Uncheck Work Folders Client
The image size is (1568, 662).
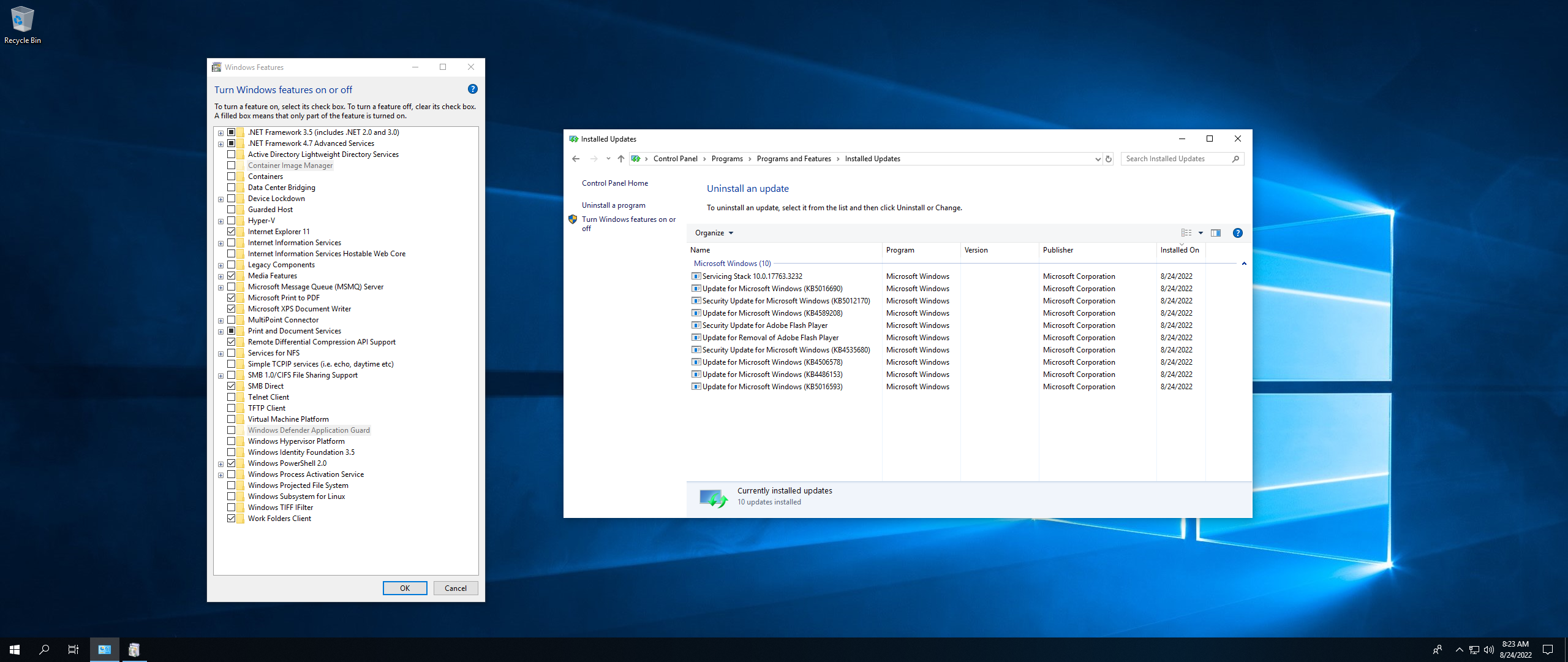pyautogui.click(x=232, y=519)
